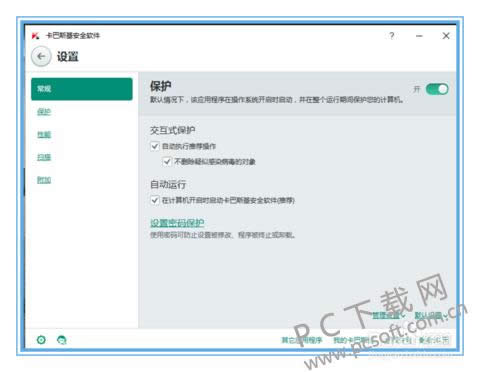This screenshot has height=372, width=480.
Task: Expand the 管理设置 dropdown
Action: pyautogui.click(x=388, y=315)
